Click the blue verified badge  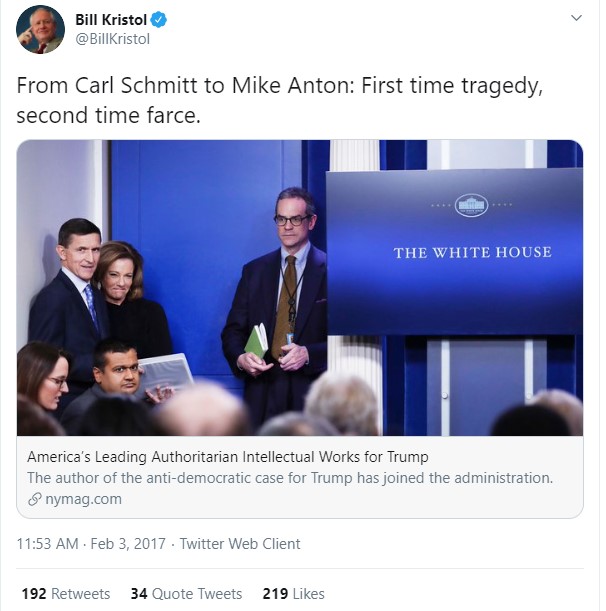coord(159,20)
